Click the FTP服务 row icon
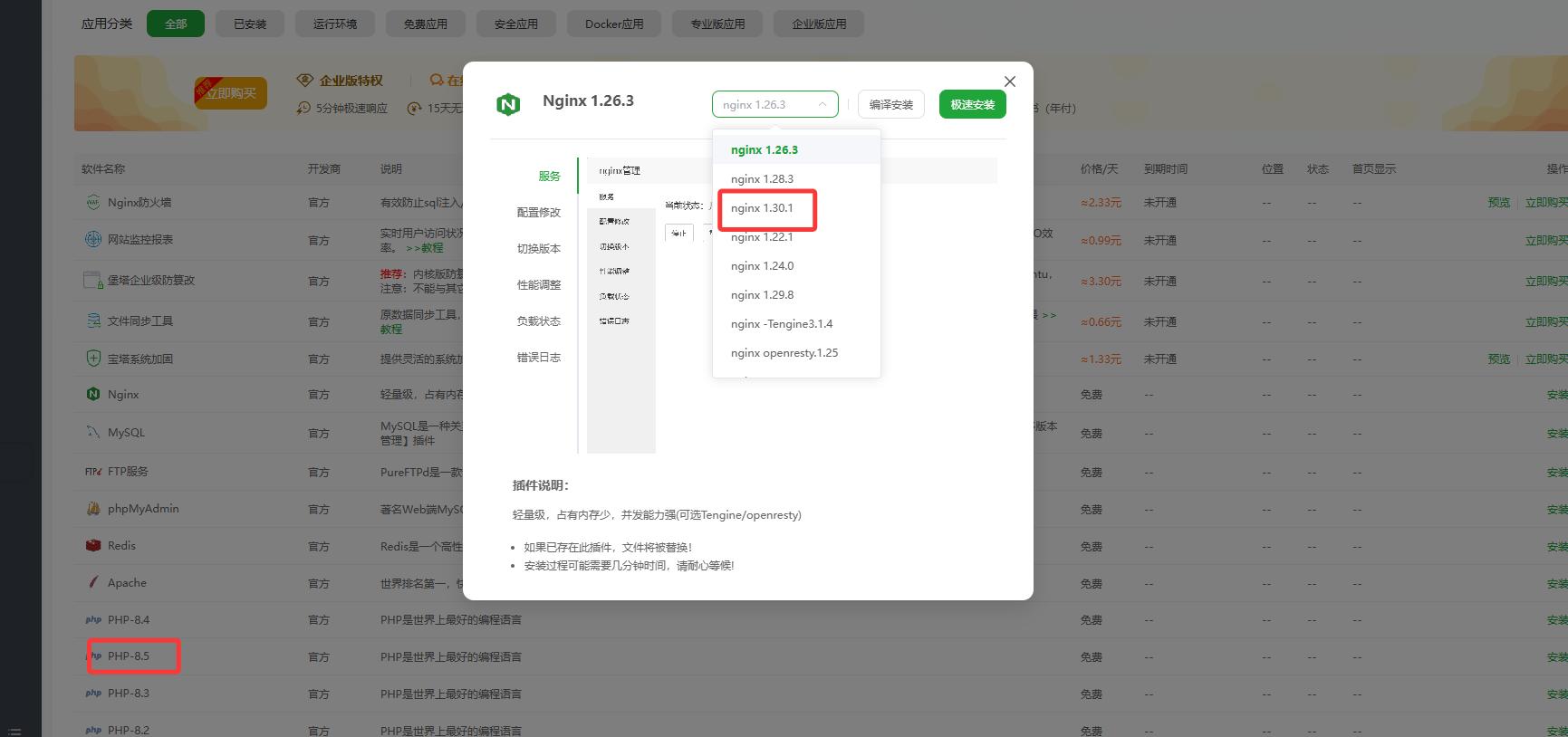The height and width of the screenshot is (737, 1568). [x=93, y=472]
